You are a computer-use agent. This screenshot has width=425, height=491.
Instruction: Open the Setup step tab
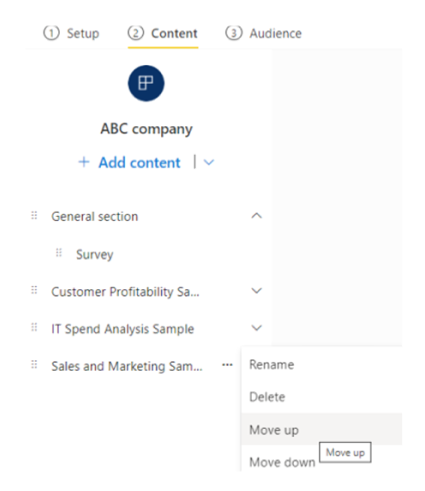[x=71, y=33]
